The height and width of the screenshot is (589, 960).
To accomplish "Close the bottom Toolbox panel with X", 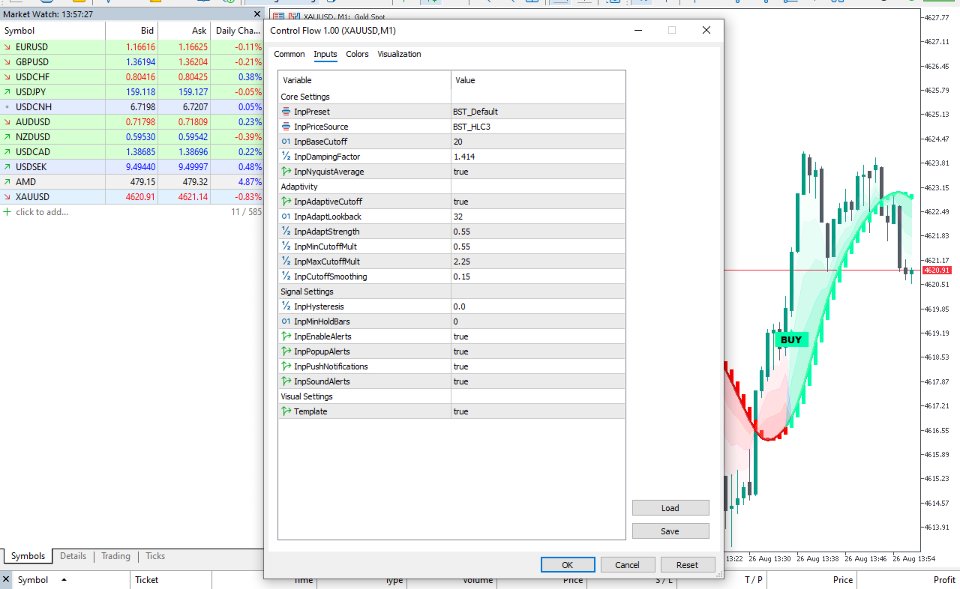I will tap(6, 579).
